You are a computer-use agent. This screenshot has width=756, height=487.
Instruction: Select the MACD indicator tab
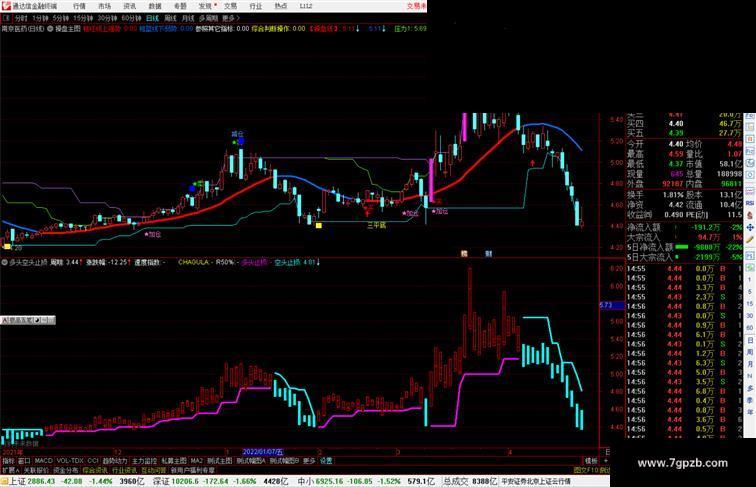click(x=43, y=461)
